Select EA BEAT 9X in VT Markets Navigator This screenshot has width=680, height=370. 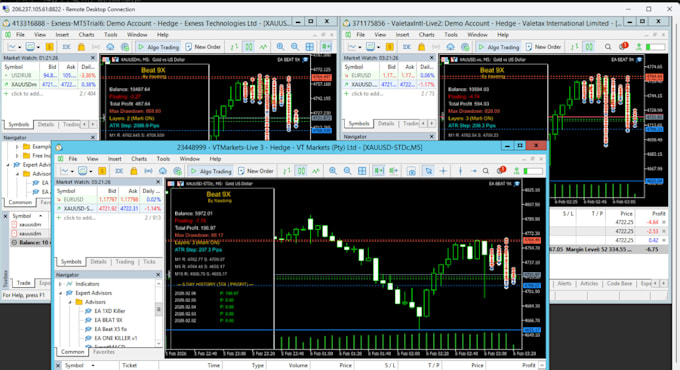pyautogui.click(x=108, y=320)
